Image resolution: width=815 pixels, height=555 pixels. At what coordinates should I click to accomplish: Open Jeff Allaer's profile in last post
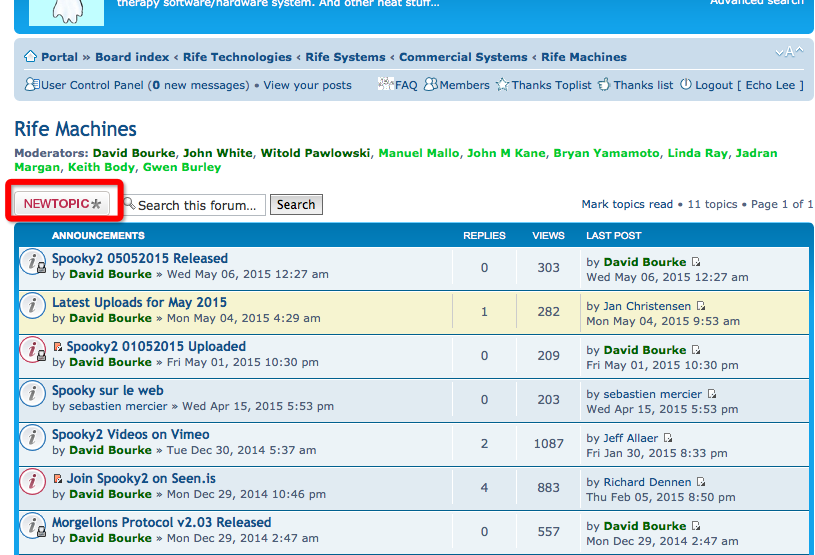pyautogui.click(x=630, y=438)
